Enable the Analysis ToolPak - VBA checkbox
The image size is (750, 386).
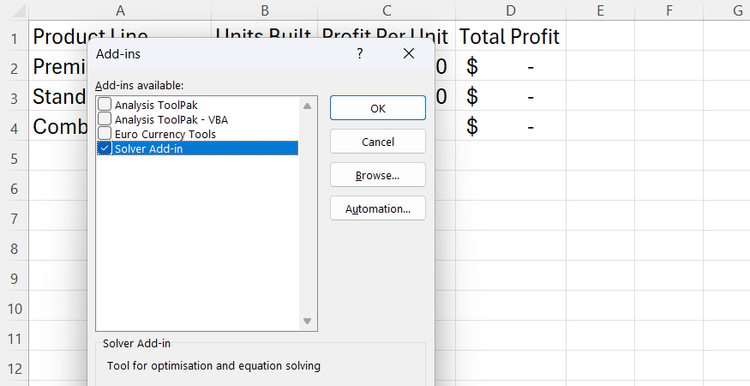pos(104,119)
